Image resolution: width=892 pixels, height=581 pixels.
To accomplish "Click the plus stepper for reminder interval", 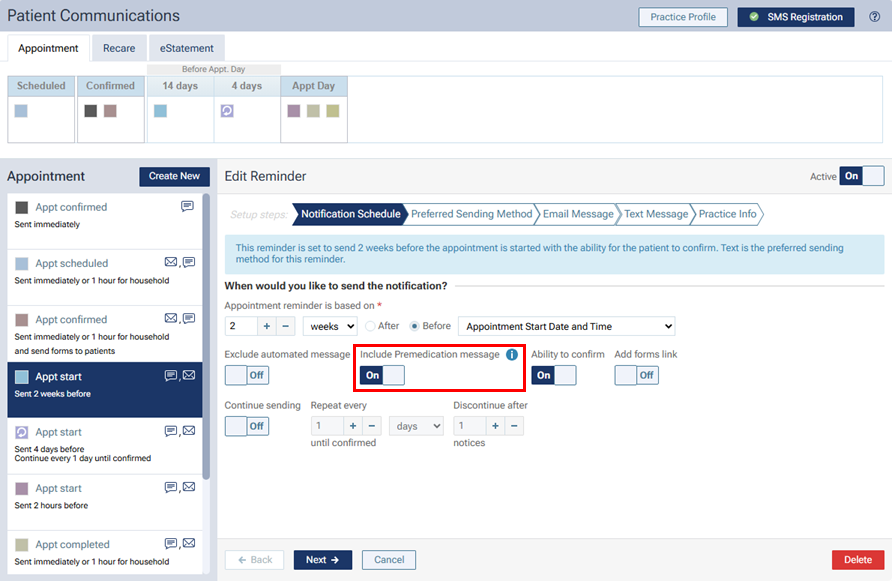I will [267, 326].
